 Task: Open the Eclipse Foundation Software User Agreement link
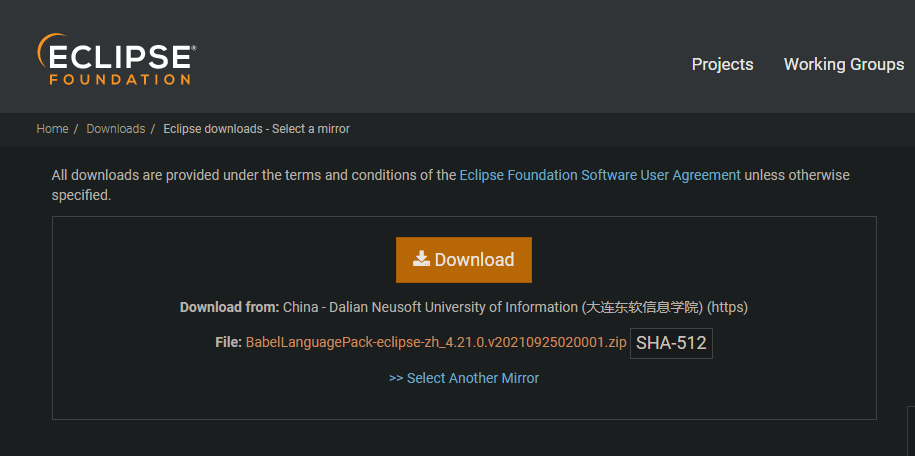pos(600,175)
